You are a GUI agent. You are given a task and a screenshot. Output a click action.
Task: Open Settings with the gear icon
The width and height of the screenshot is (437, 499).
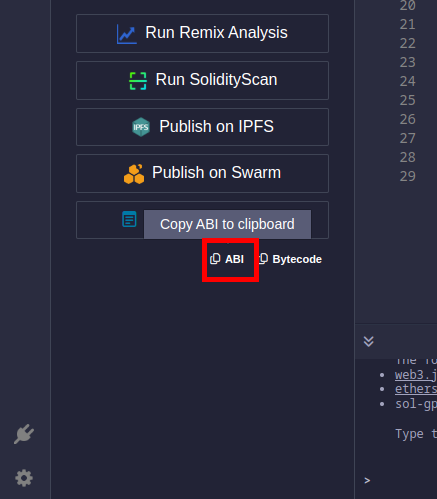(24, 478)
